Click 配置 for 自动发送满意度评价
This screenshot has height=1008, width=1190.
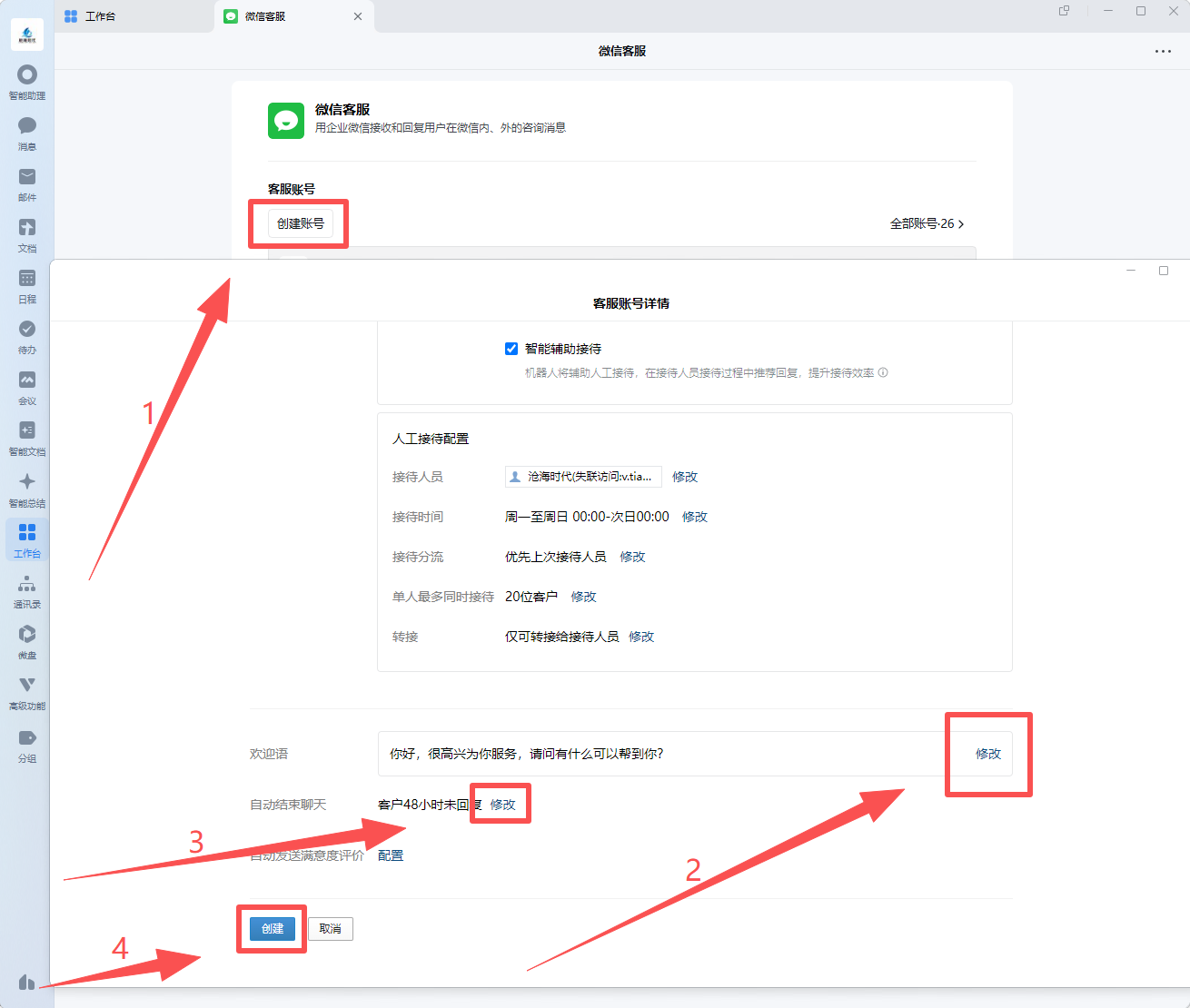click(391, 855)
